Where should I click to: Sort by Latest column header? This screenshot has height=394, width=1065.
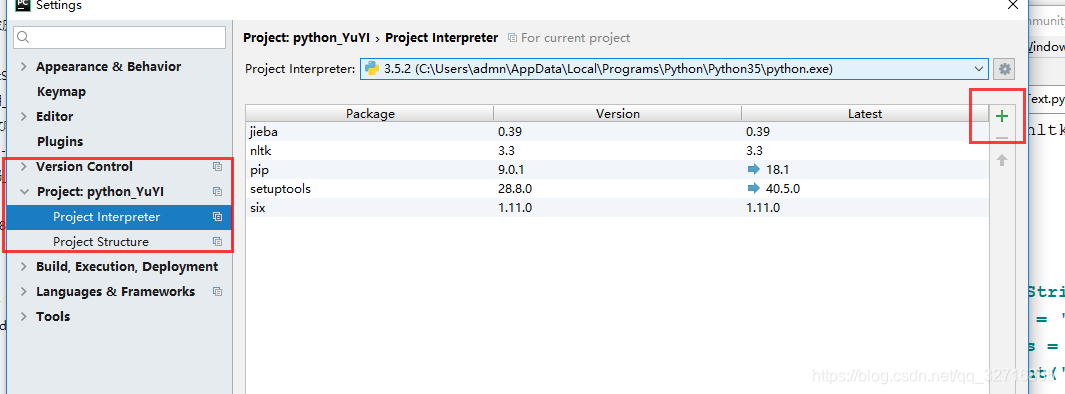tap(865, 113)
